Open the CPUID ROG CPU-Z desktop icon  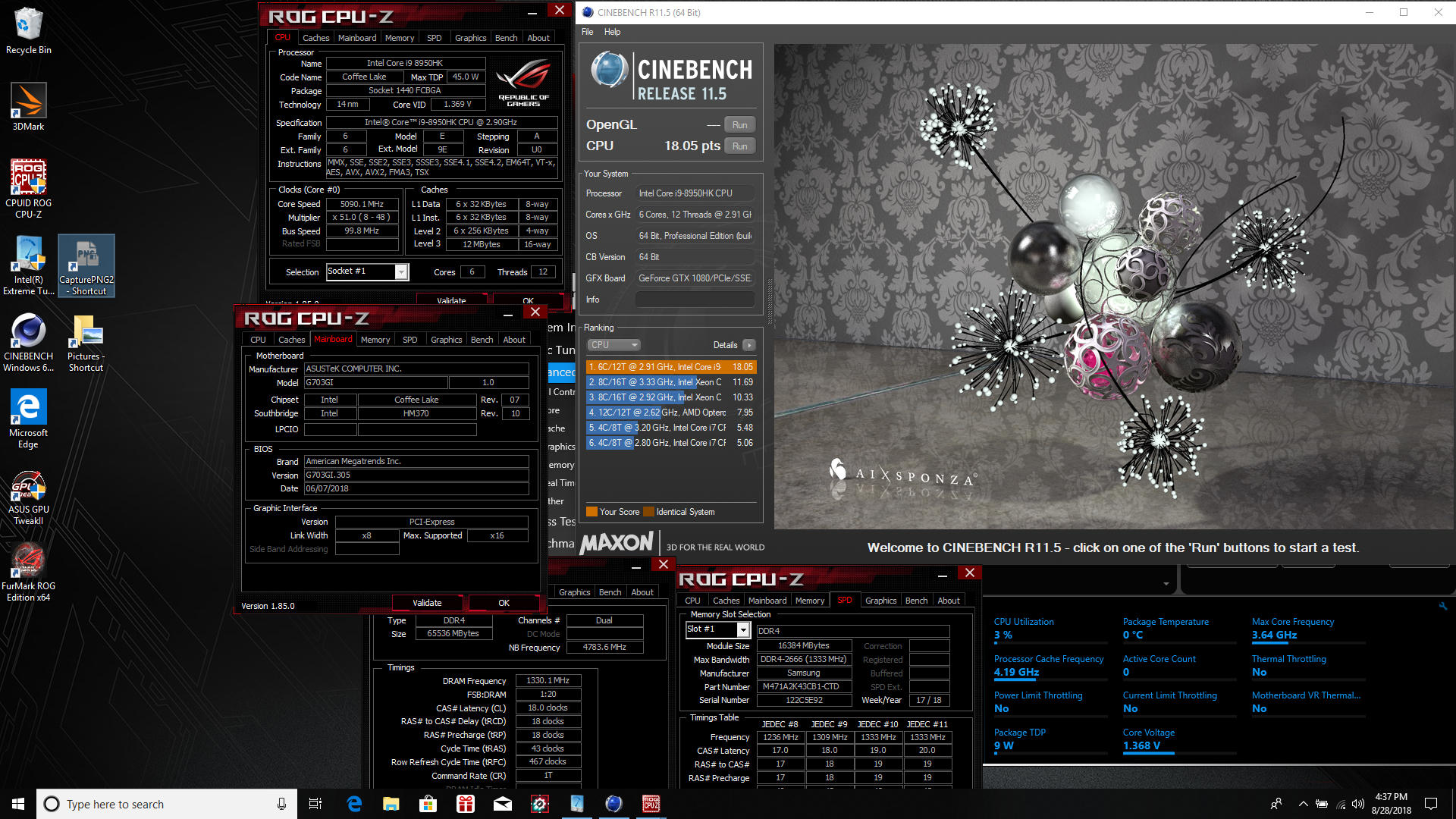[28, 189]
